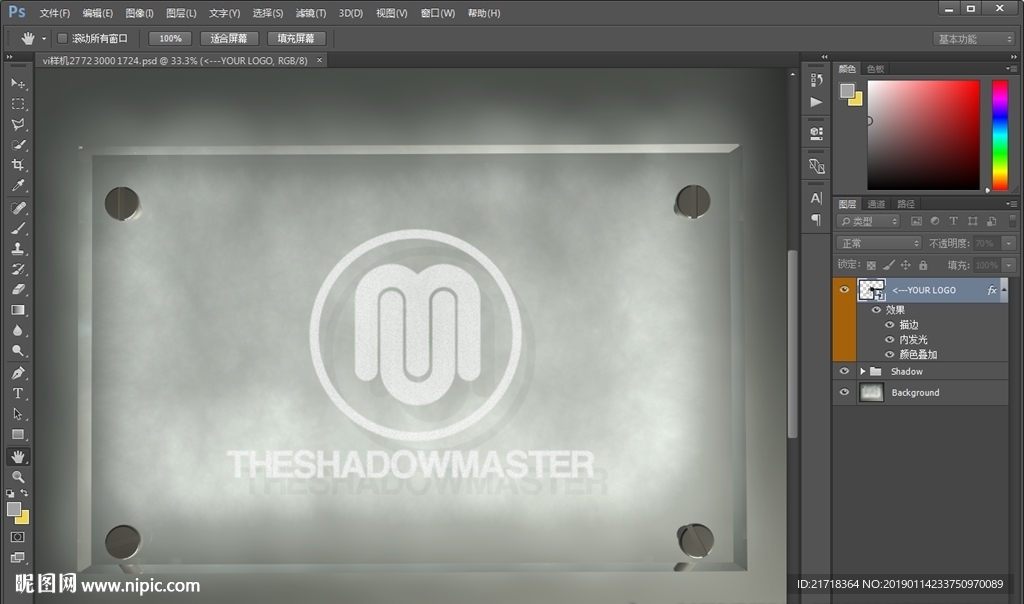Select the Eraser tool
This screenshot has width=1024, height=604.
click(x=18, y=289)
